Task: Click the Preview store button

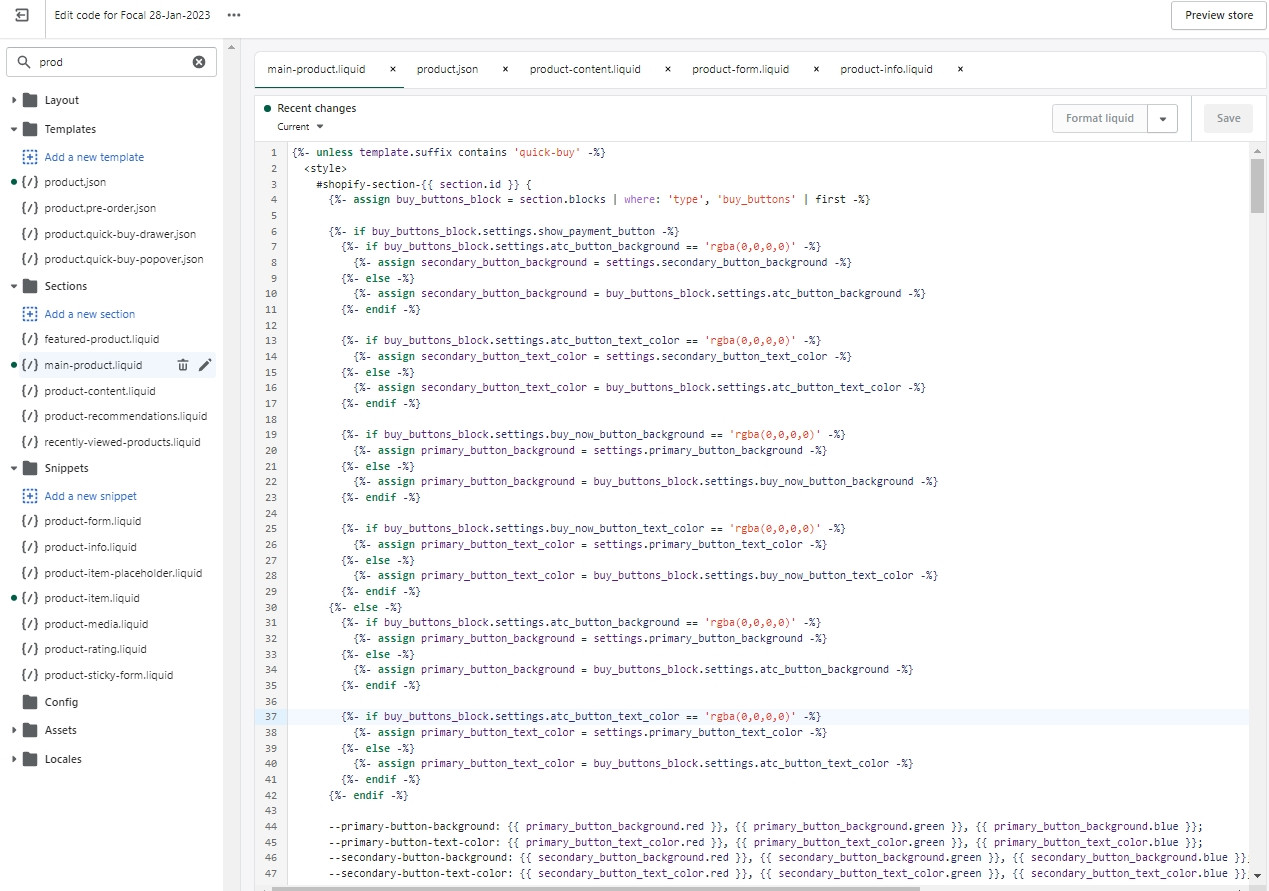Action: 1218,15
